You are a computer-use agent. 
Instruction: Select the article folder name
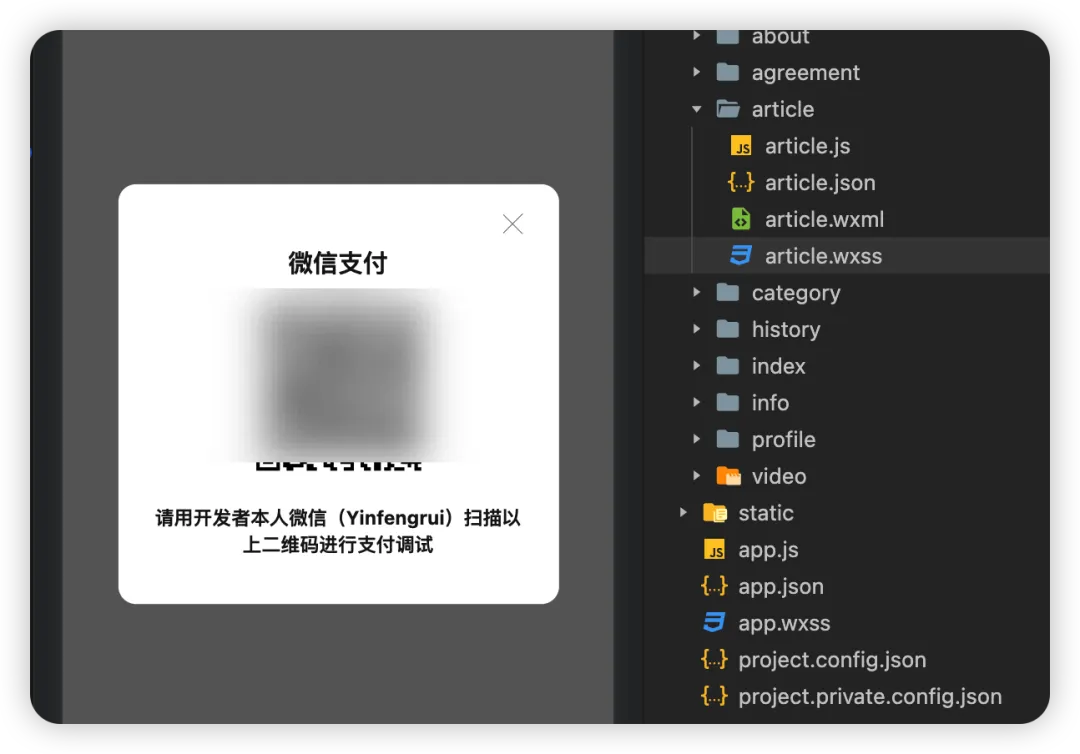point(782,109)
